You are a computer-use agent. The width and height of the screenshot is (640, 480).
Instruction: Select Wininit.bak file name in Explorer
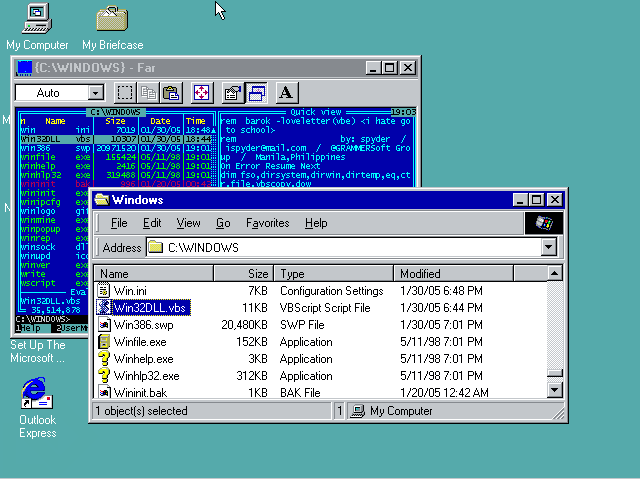[140, 393]
